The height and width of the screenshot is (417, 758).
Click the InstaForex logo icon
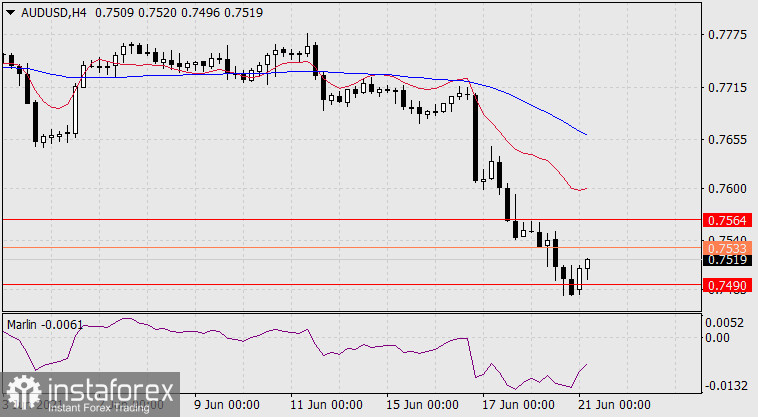[x=20, y=390]
